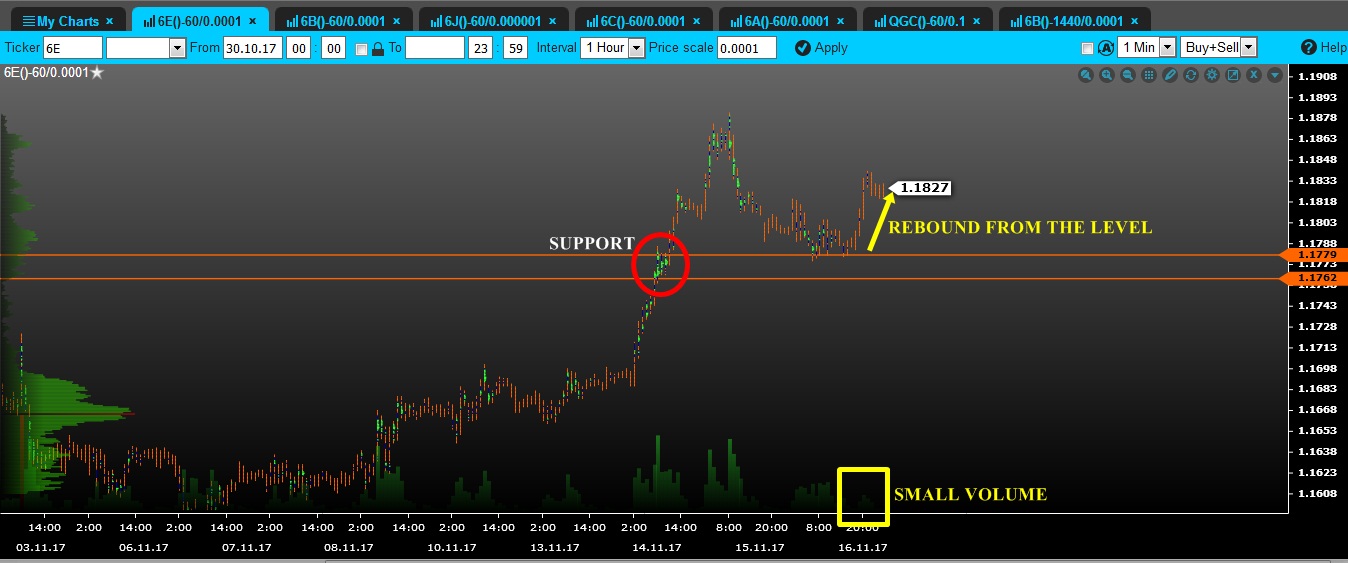The width and height of the screenshot is (1348, 563).
Task: Click the lock icon next to To
Action: pos(378,48)
